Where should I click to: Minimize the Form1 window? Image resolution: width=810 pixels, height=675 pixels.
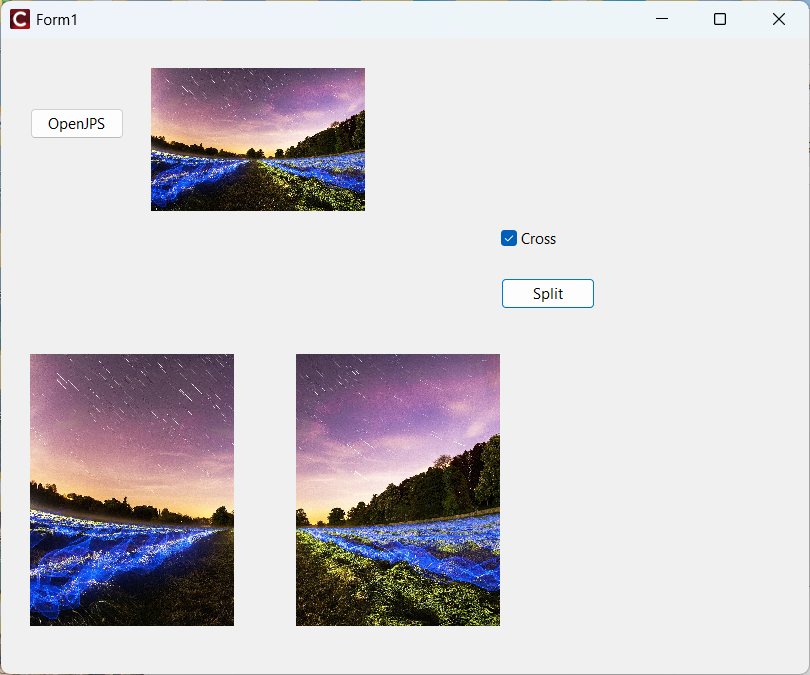click(x=662, y=19)
